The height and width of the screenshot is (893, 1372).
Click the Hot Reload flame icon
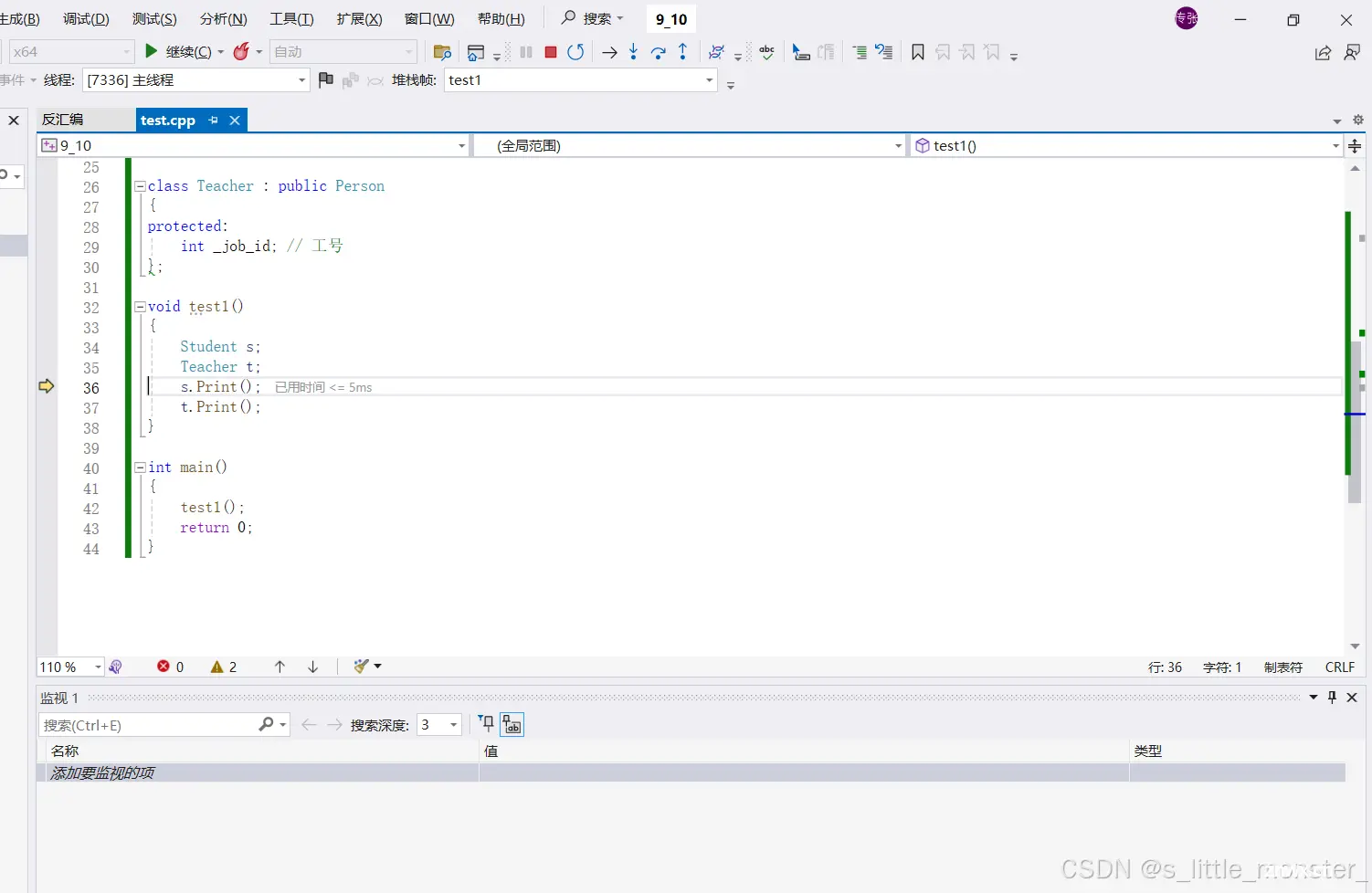241,51
